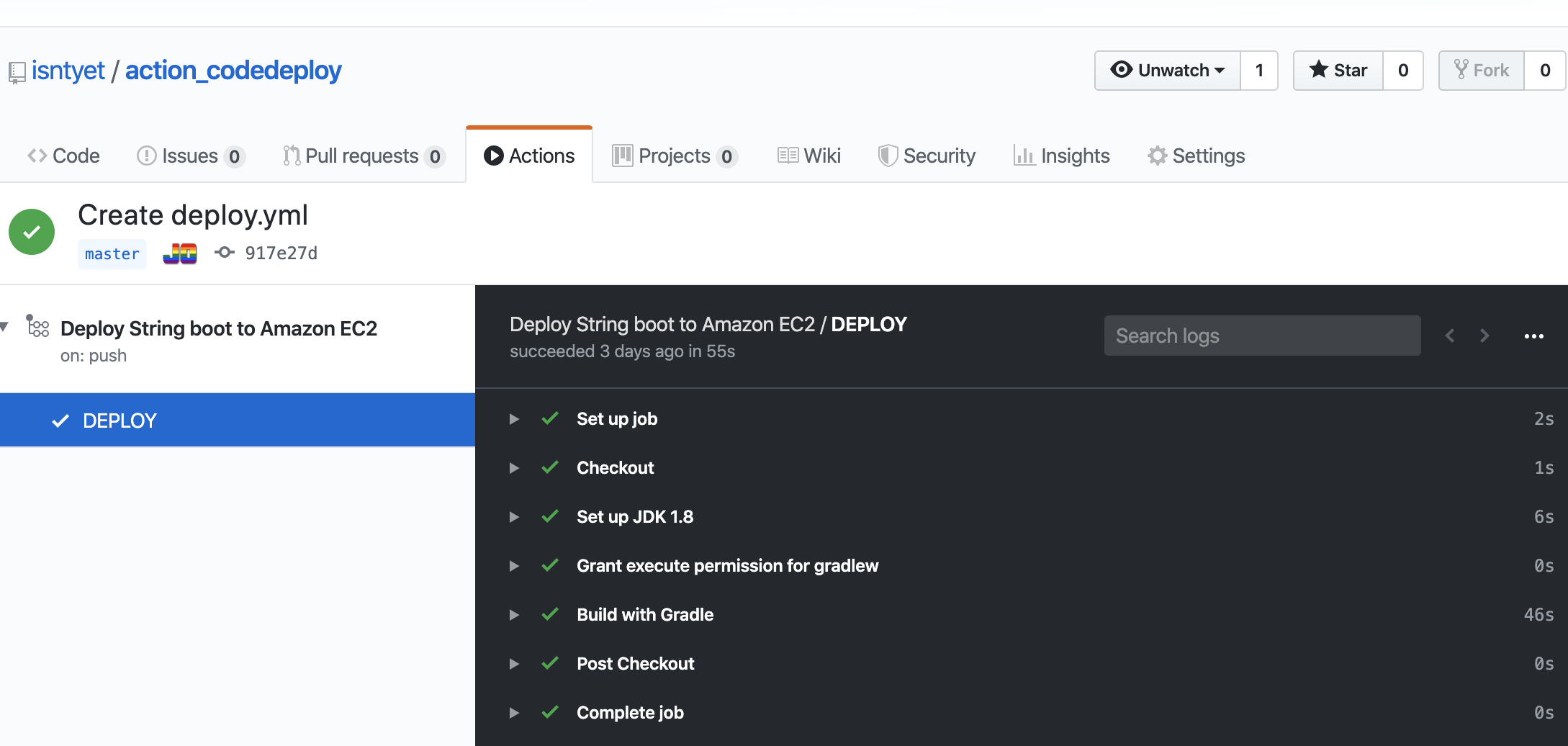Click the 6s duration of Set up JDK
1568x746 pixels.
[1544, 517]
